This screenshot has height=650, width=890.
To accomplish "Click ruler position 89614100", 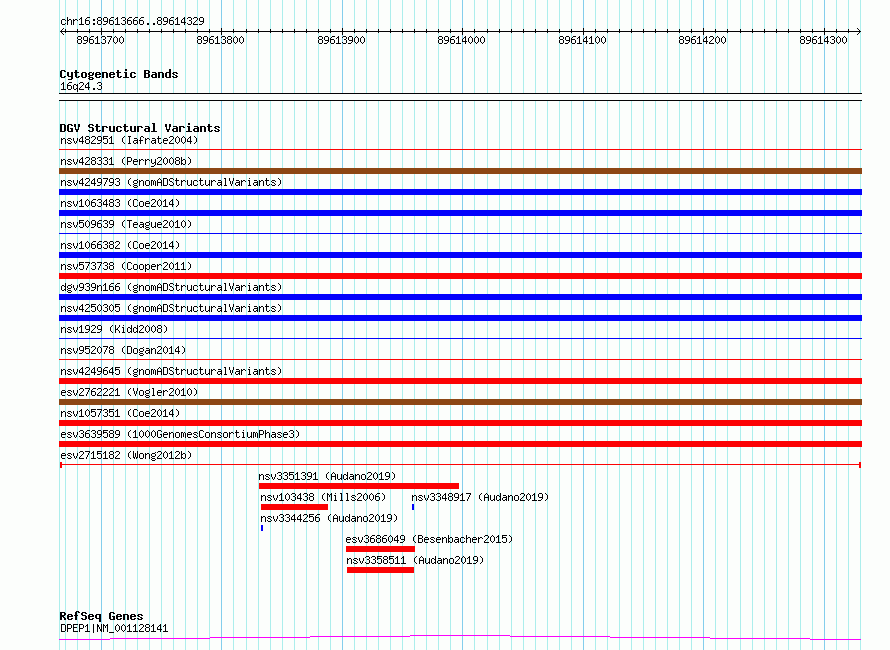I will [x=582, y=40].
